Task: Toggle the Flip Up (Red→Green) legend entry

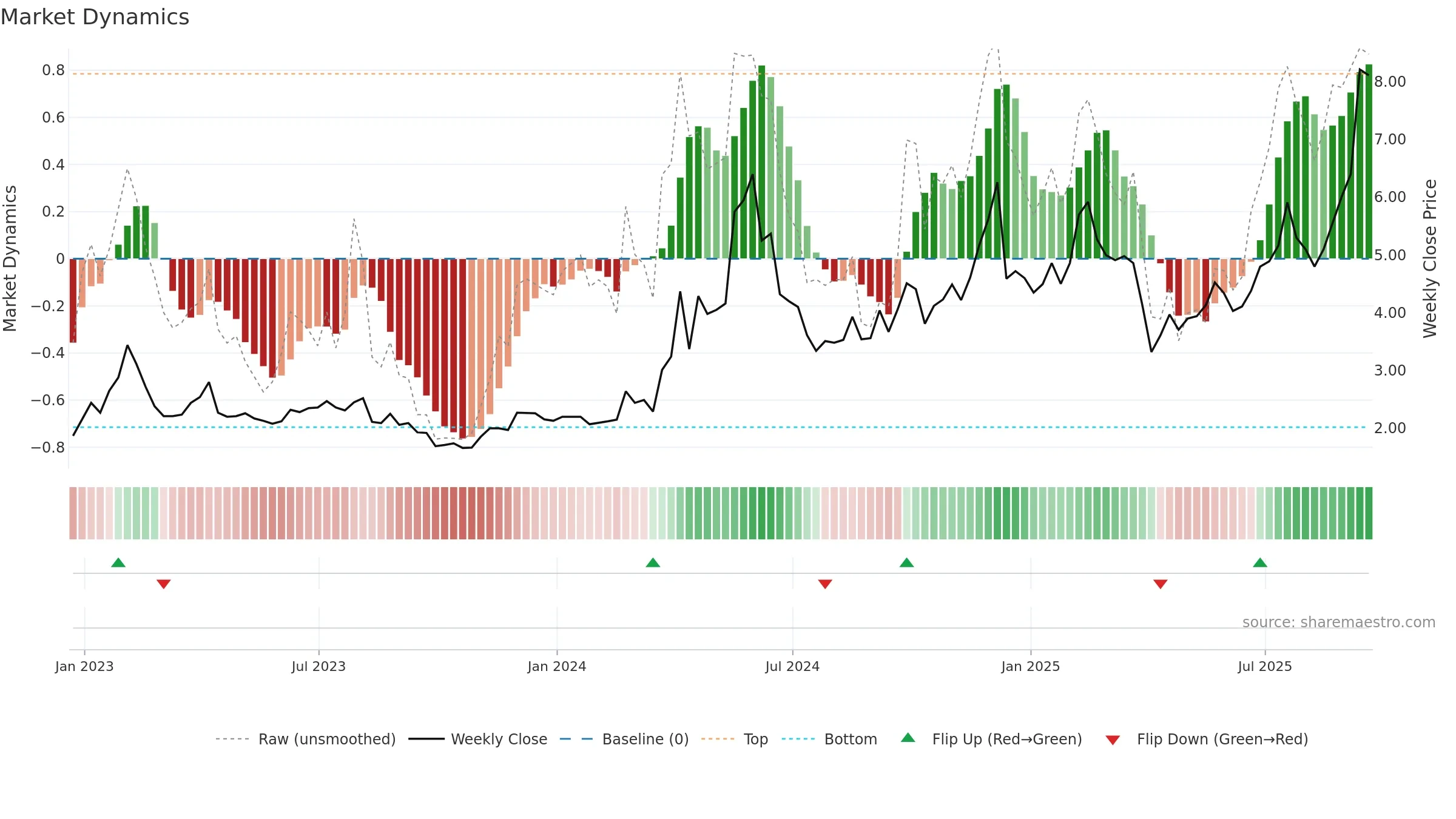Action: [991, 739]
